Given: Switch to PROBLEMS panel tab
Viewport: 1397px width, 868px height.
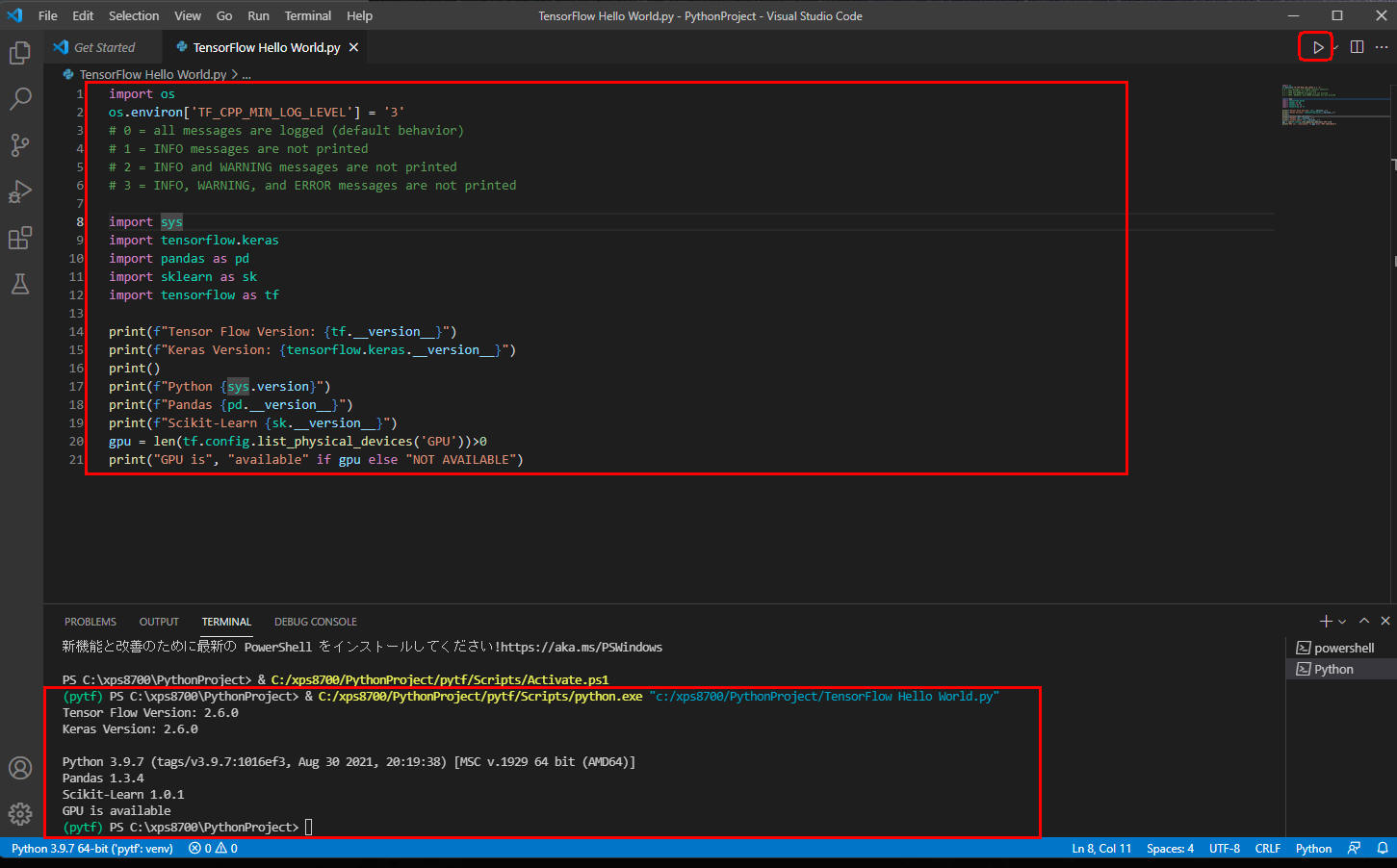Looking at the screenshot, I should 91,622.
